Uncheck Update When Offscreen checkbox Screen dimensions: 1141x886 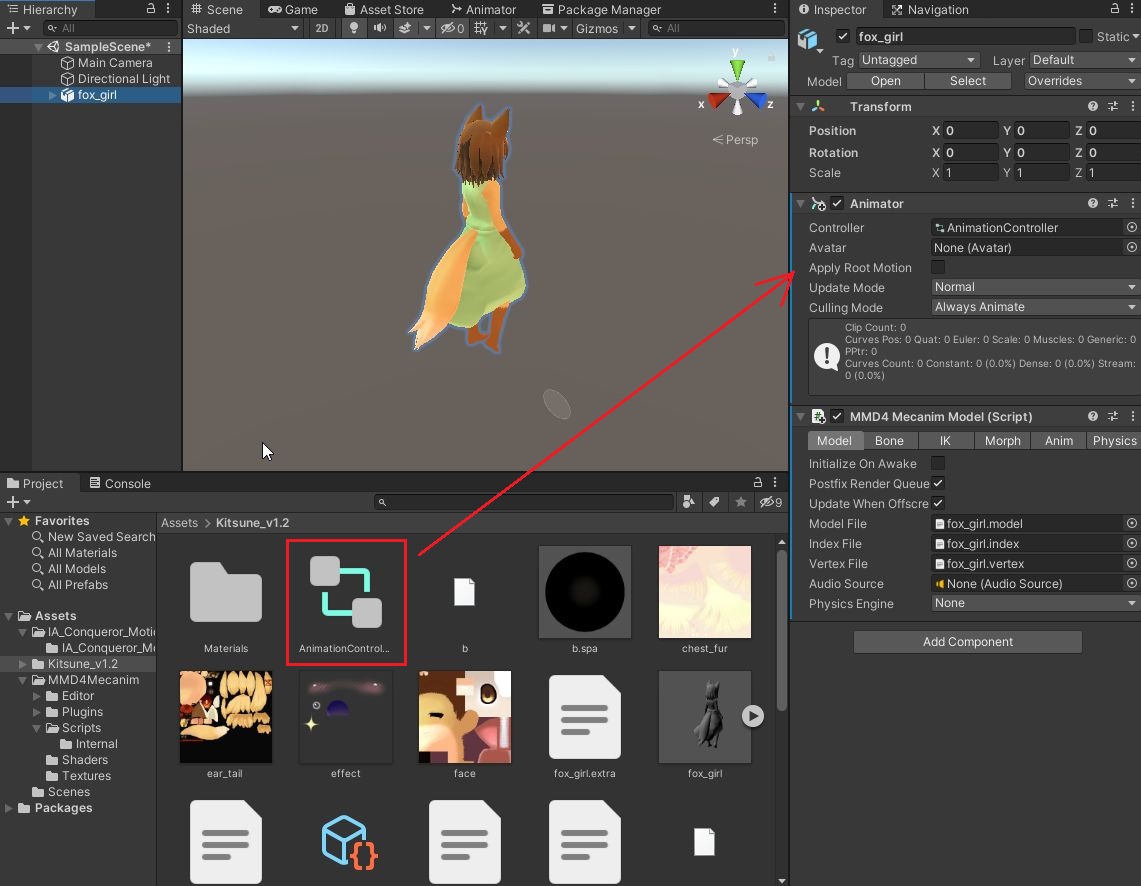938,503
